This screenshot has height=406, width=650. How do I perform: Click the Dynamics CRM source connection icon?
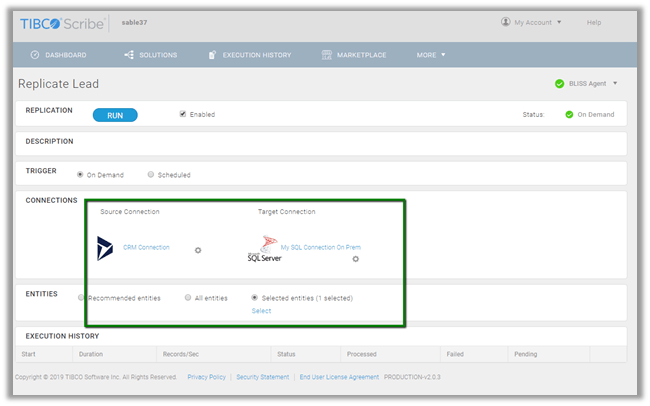[x=105, y=248]
